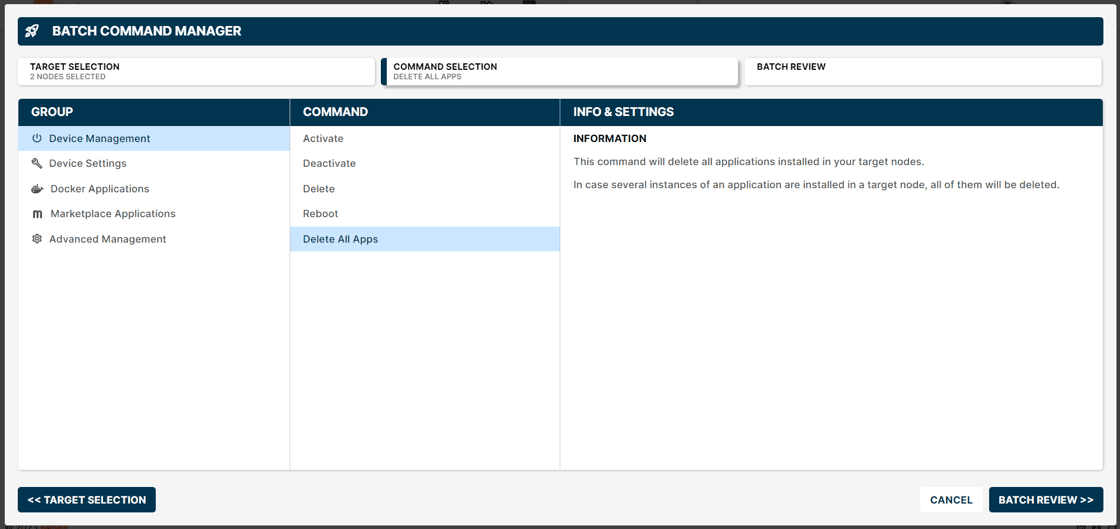Select the Advanced Management group
Screen dimensions: 1120x529
154,239
